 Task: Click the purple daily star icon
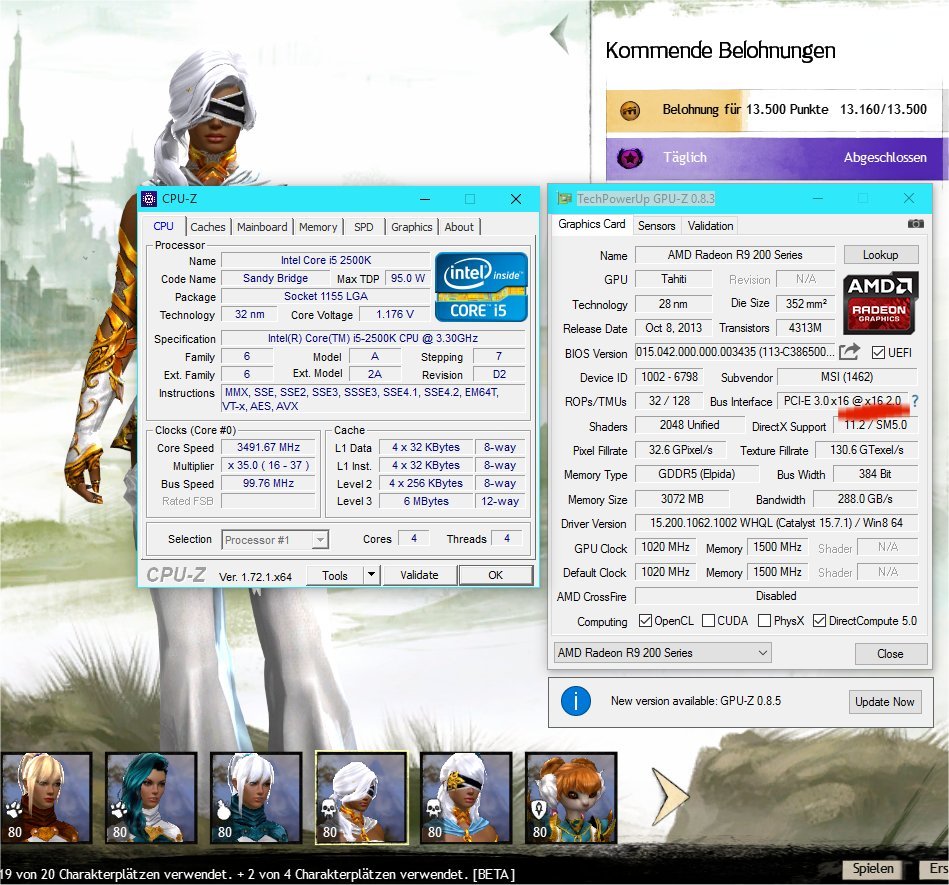(629, 159)
